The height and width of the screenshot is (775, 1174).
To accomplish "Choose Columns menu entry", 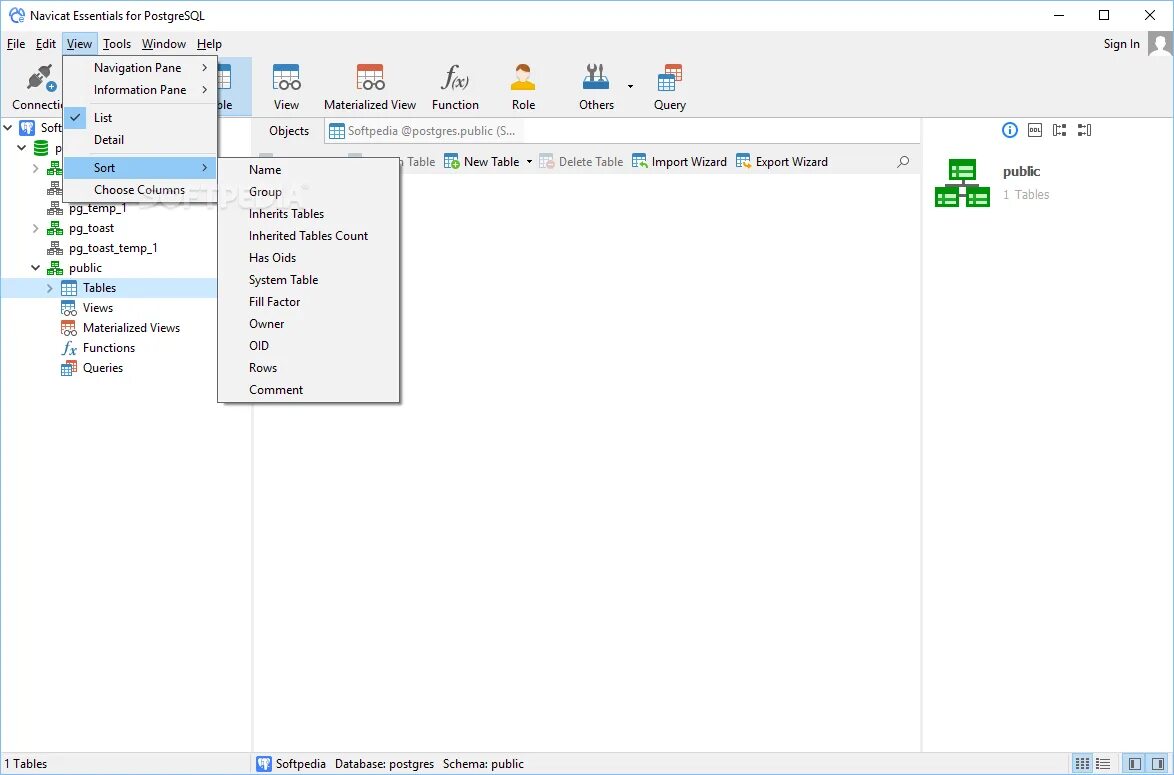I will (141, 189).
